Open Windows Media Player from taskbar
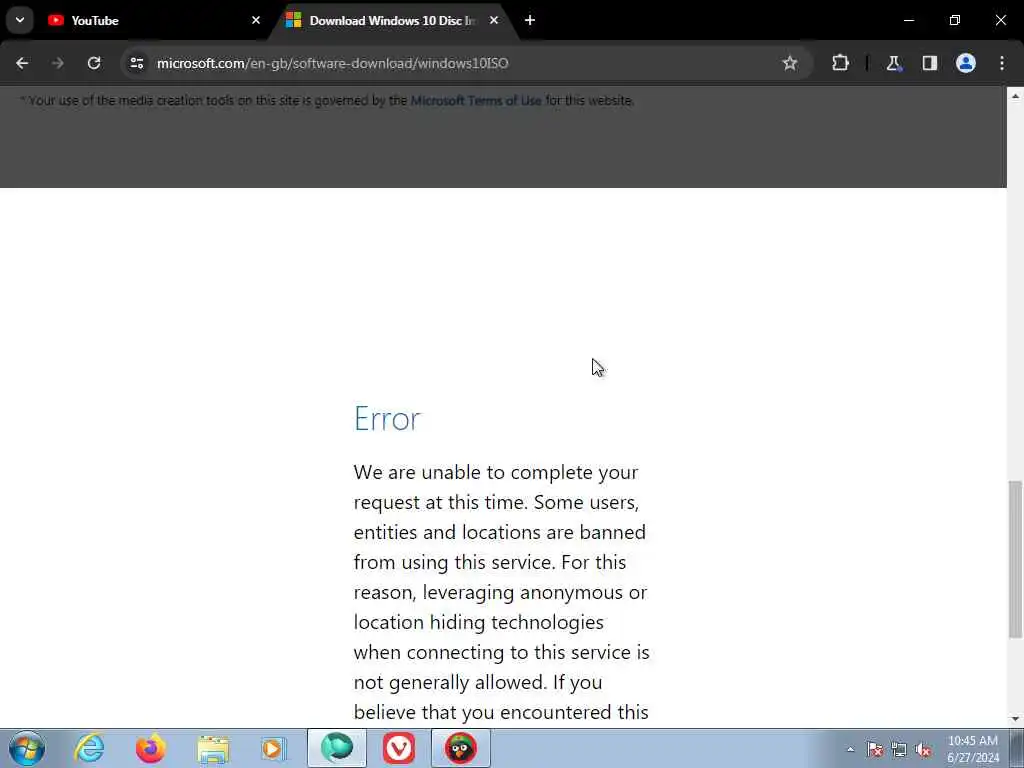 [274, 748]
